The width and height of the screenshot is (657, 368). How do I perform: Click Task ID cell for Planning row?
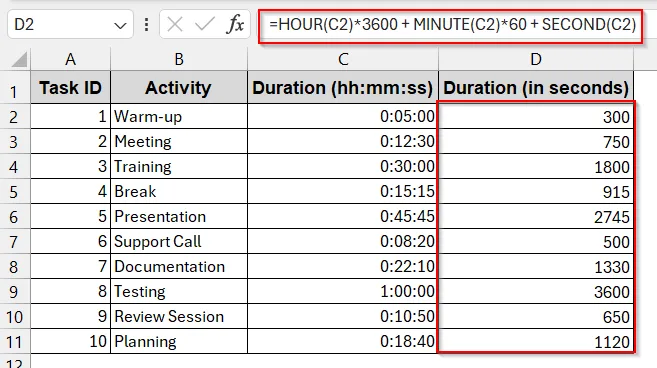click(x=70, y=342)
